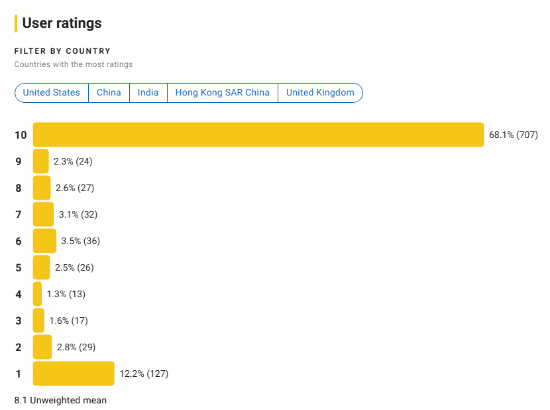Choose India in country filter
This screenshot has width=550, height=410.
tap(148, 93)
